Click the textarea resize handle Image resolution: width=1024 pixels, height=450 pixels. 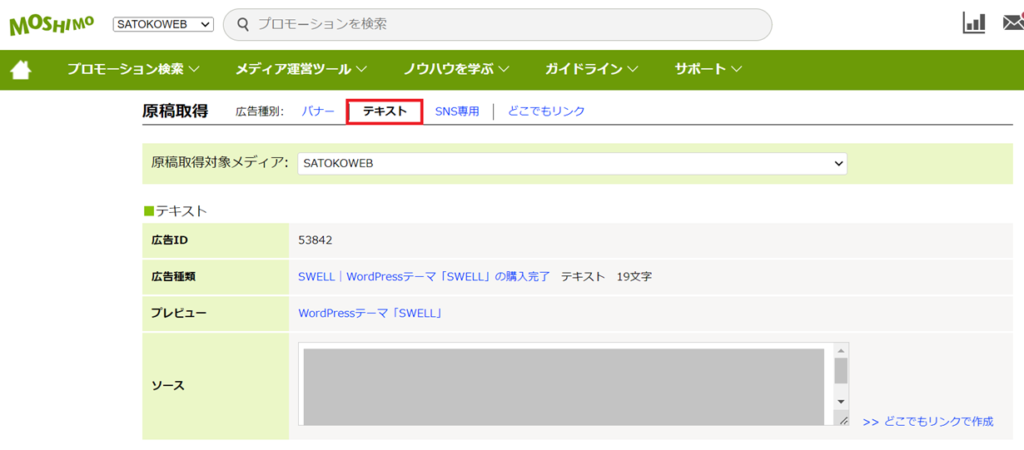[842, 420]
